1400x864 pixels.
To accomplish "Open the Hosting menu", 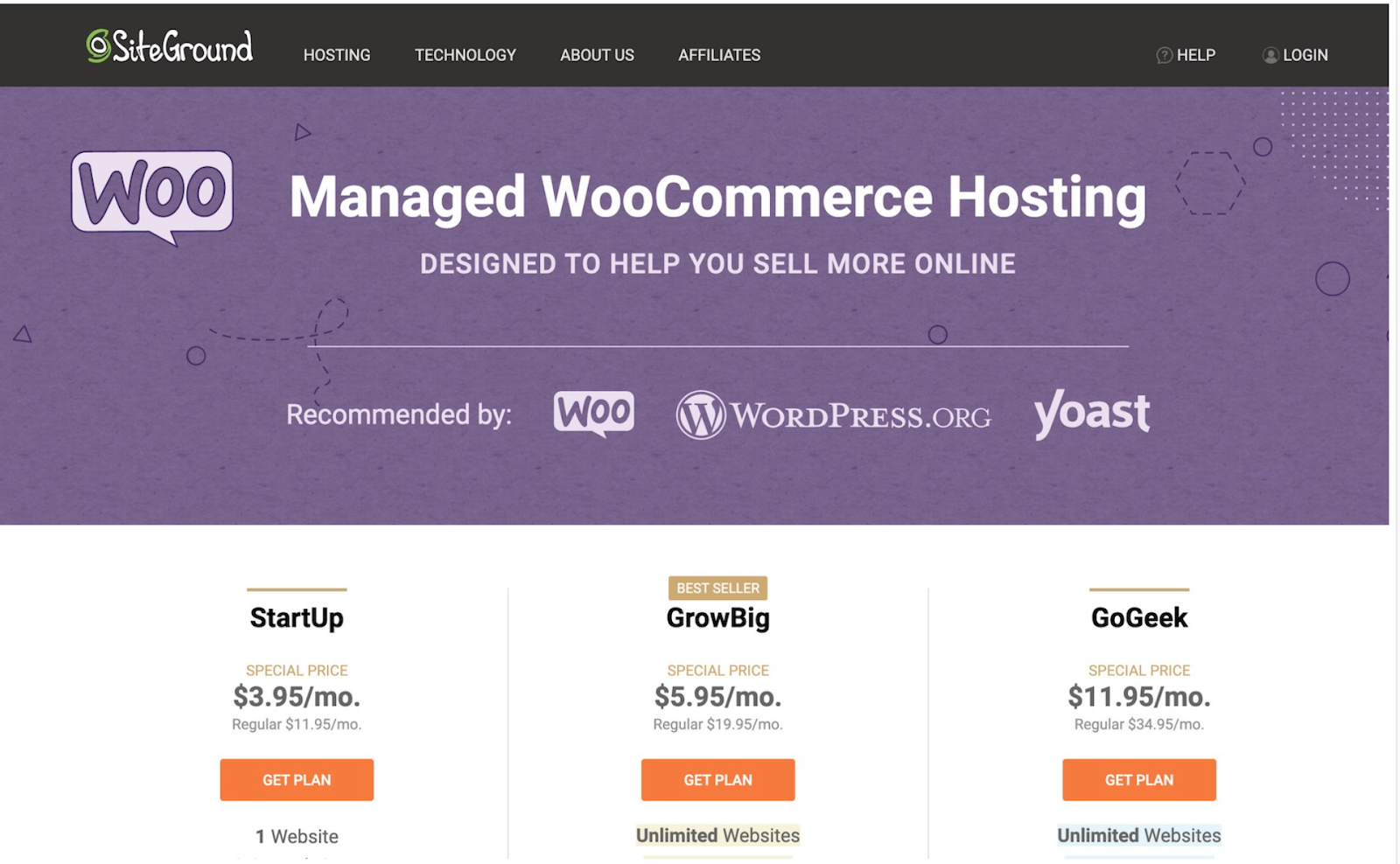I will tap(337, 55).
